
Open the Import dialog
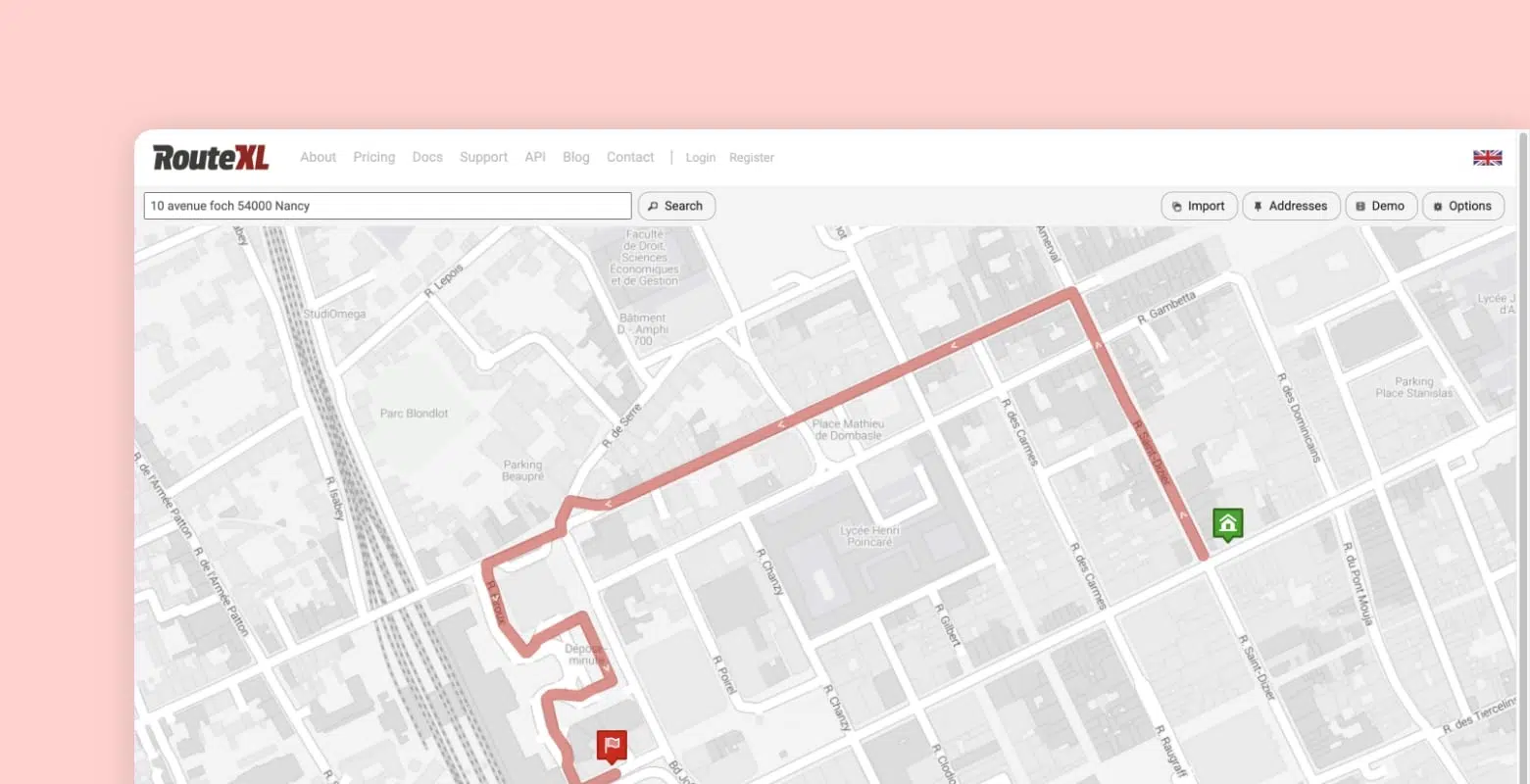click(1199, 206)
